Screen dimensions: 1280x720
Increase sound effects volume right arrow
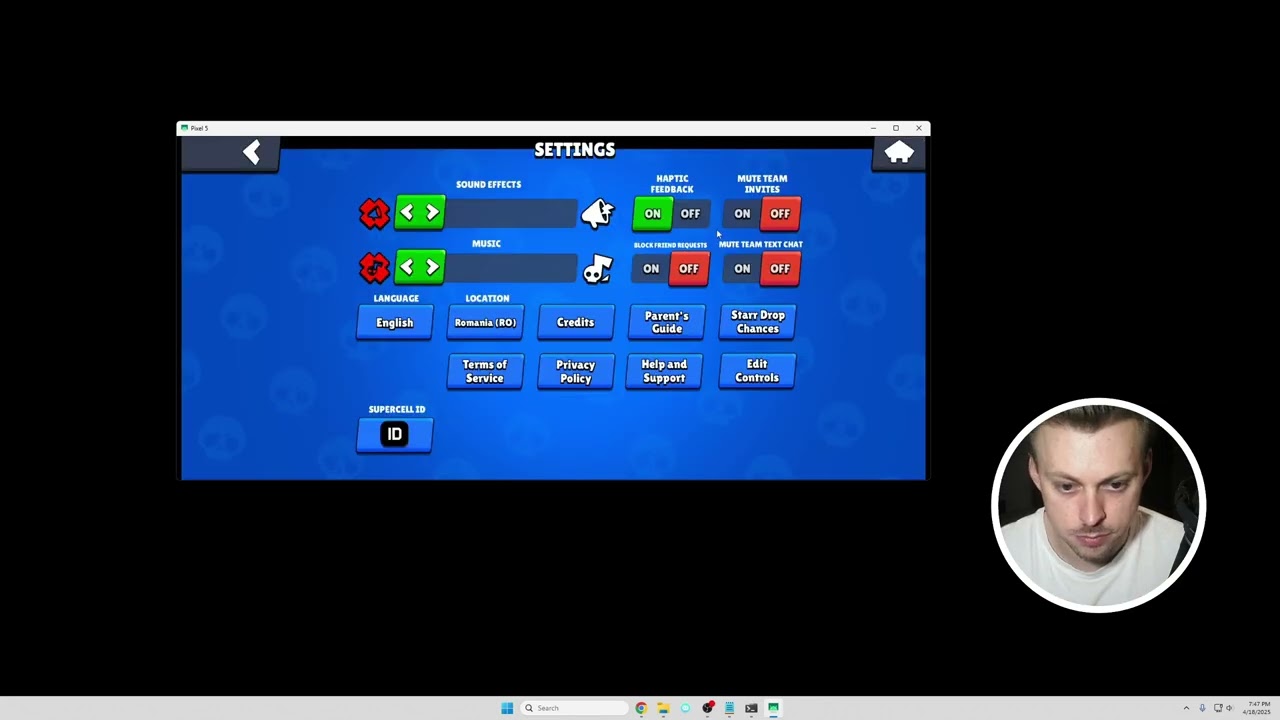coord(432,213)
